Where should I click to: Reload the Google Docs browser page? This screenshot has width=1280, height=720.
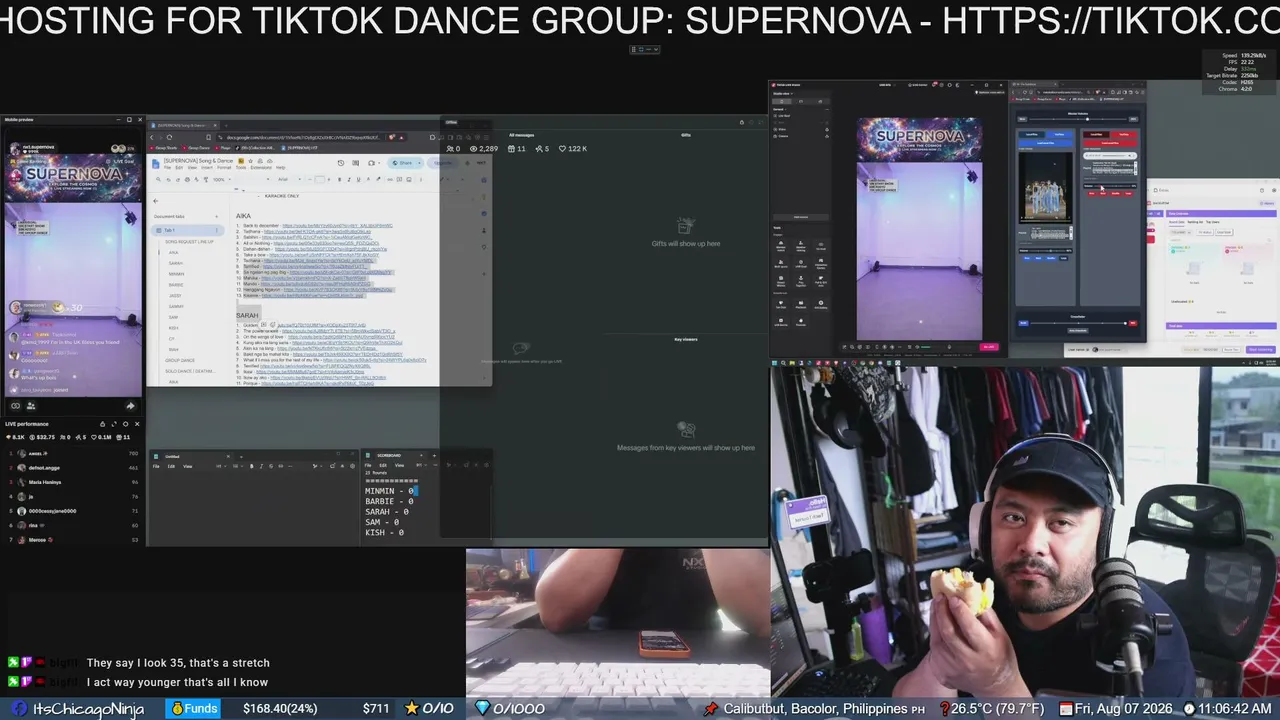click(x=170, y=137)
